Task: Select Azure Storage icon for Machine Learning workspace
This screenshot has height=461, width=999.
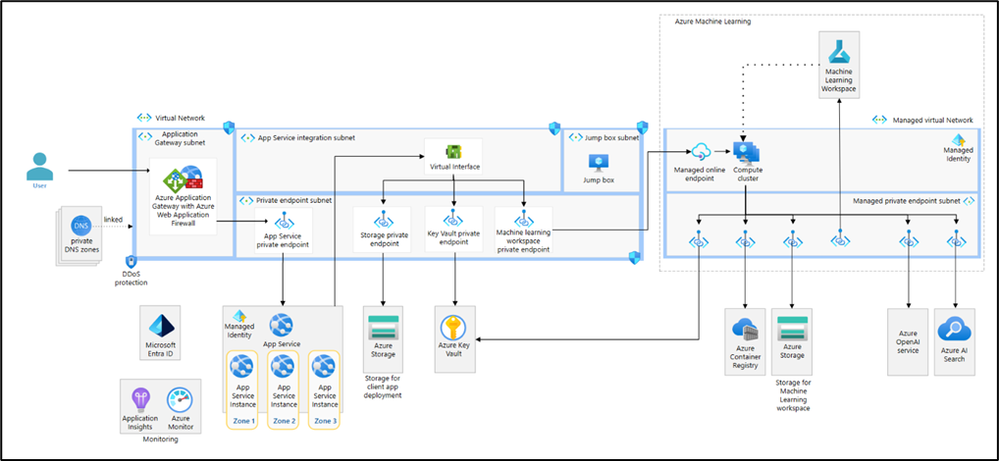Action: pyautogui.click(x=792, y=328)
